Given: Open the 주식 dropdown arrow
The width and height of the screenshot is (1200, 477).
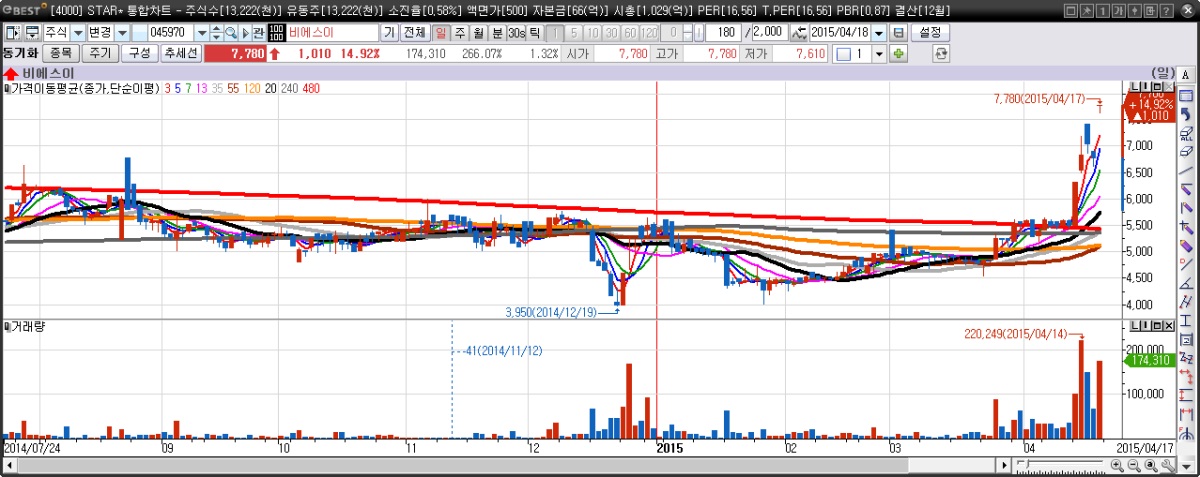Looking at the screenshot, I should 77,33.
